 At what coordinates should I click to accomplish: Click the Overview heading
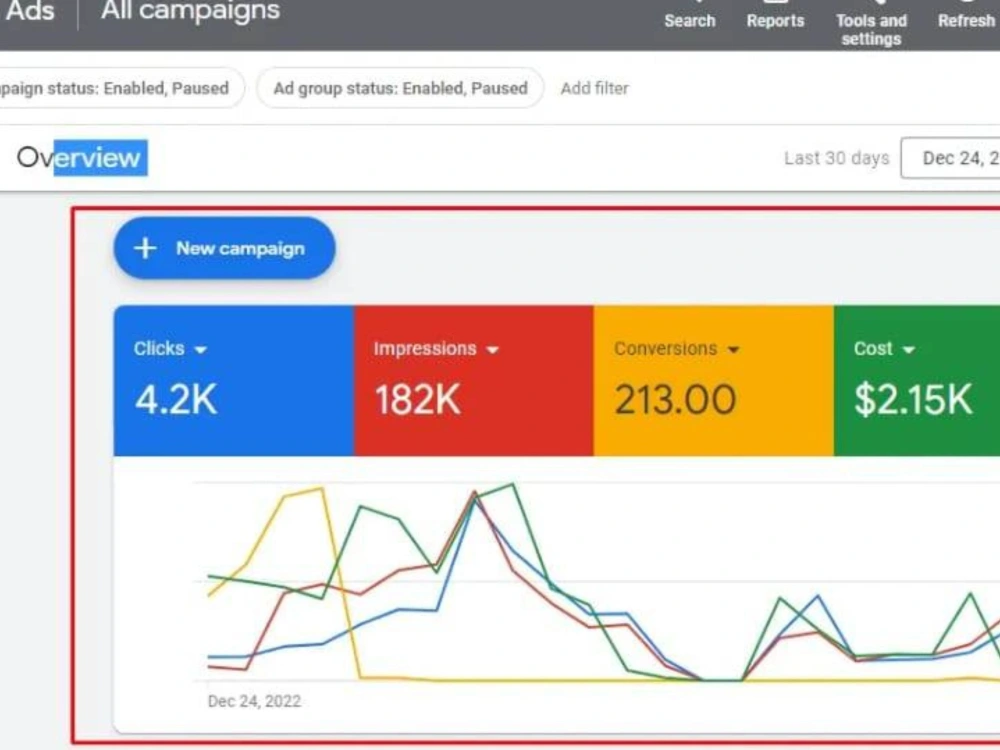(78, 158)
